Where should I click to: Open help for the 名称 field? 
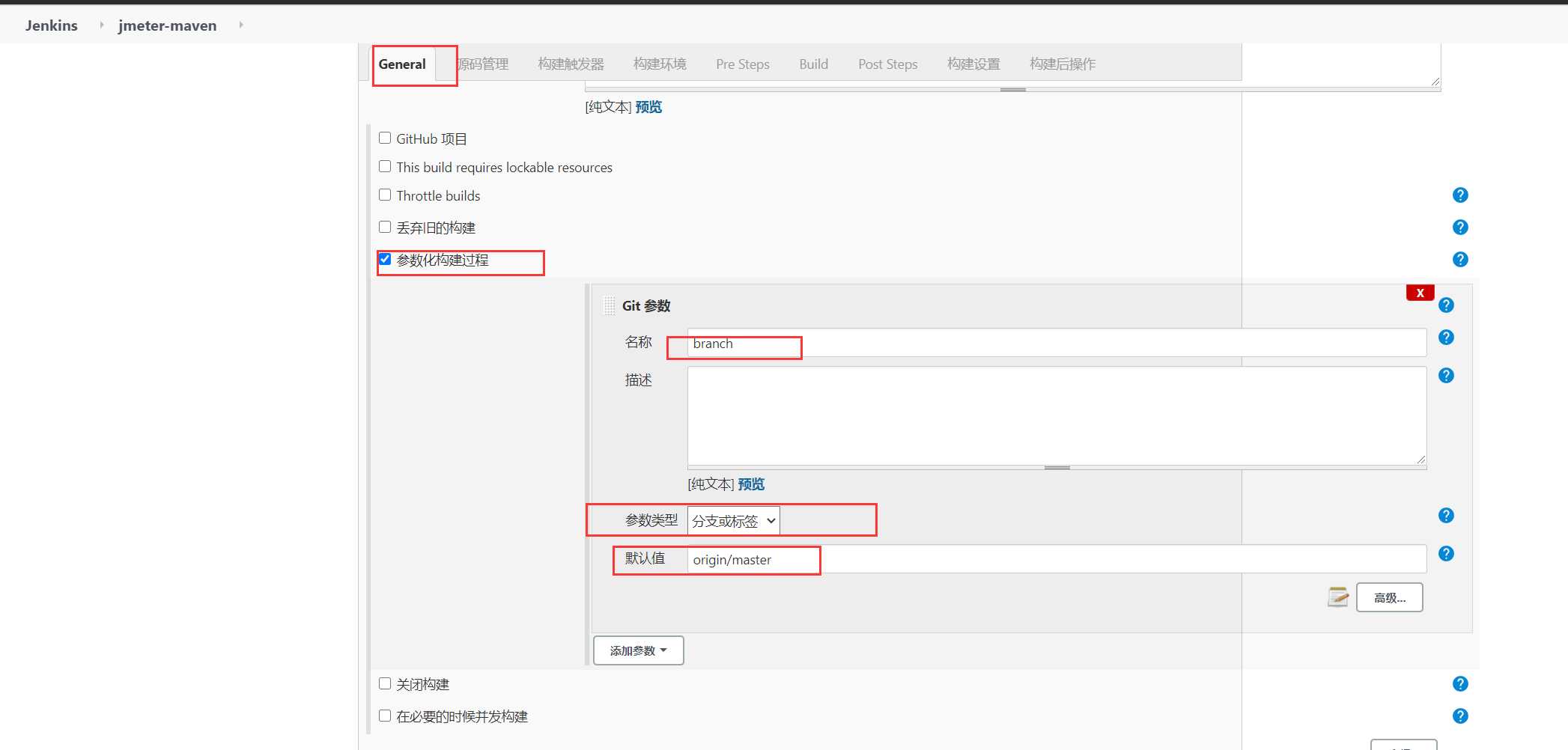[1446, 338]
